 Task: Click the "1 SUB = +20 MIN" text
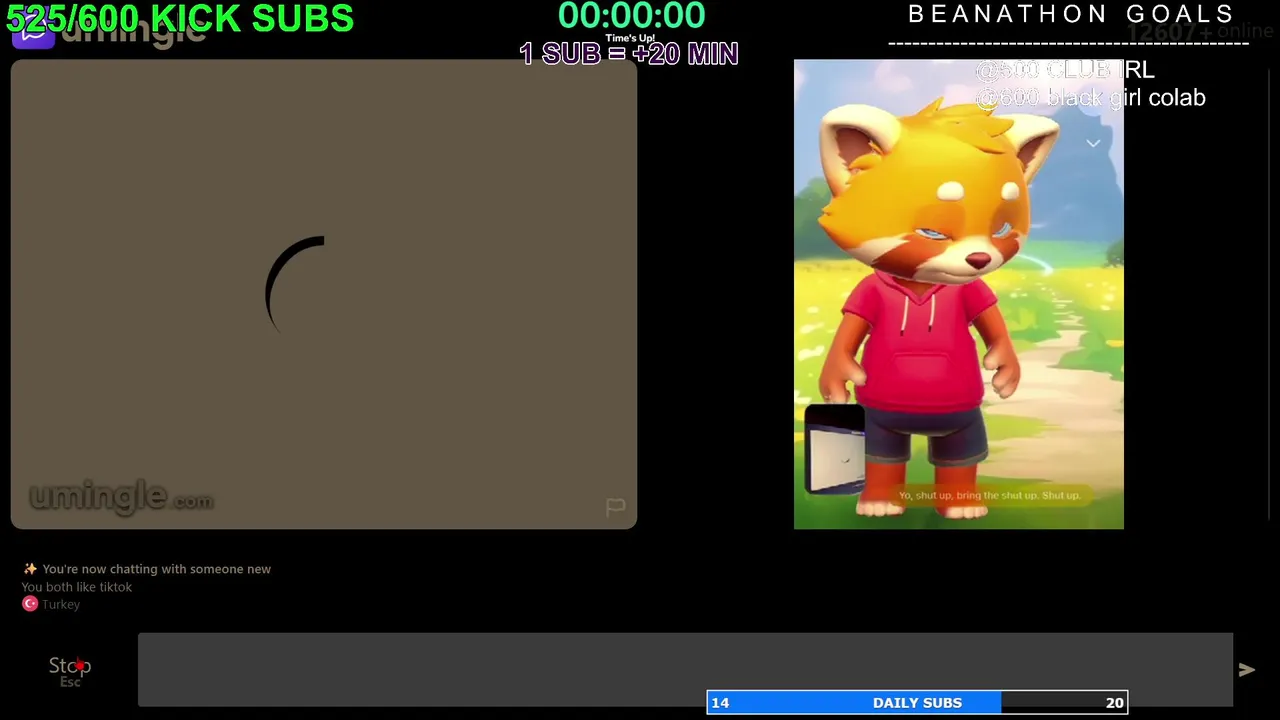point(629,54)
